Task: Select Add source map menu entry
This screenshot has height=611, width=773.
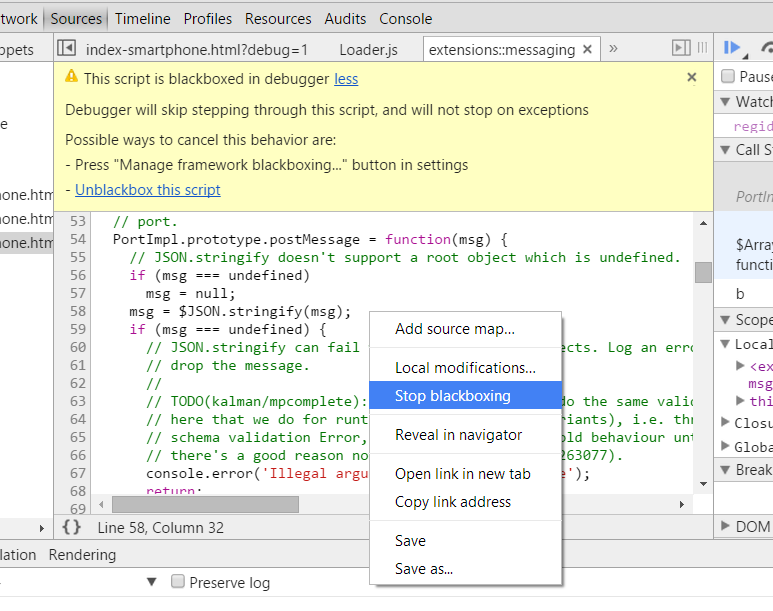Action: tap(454, 329)
